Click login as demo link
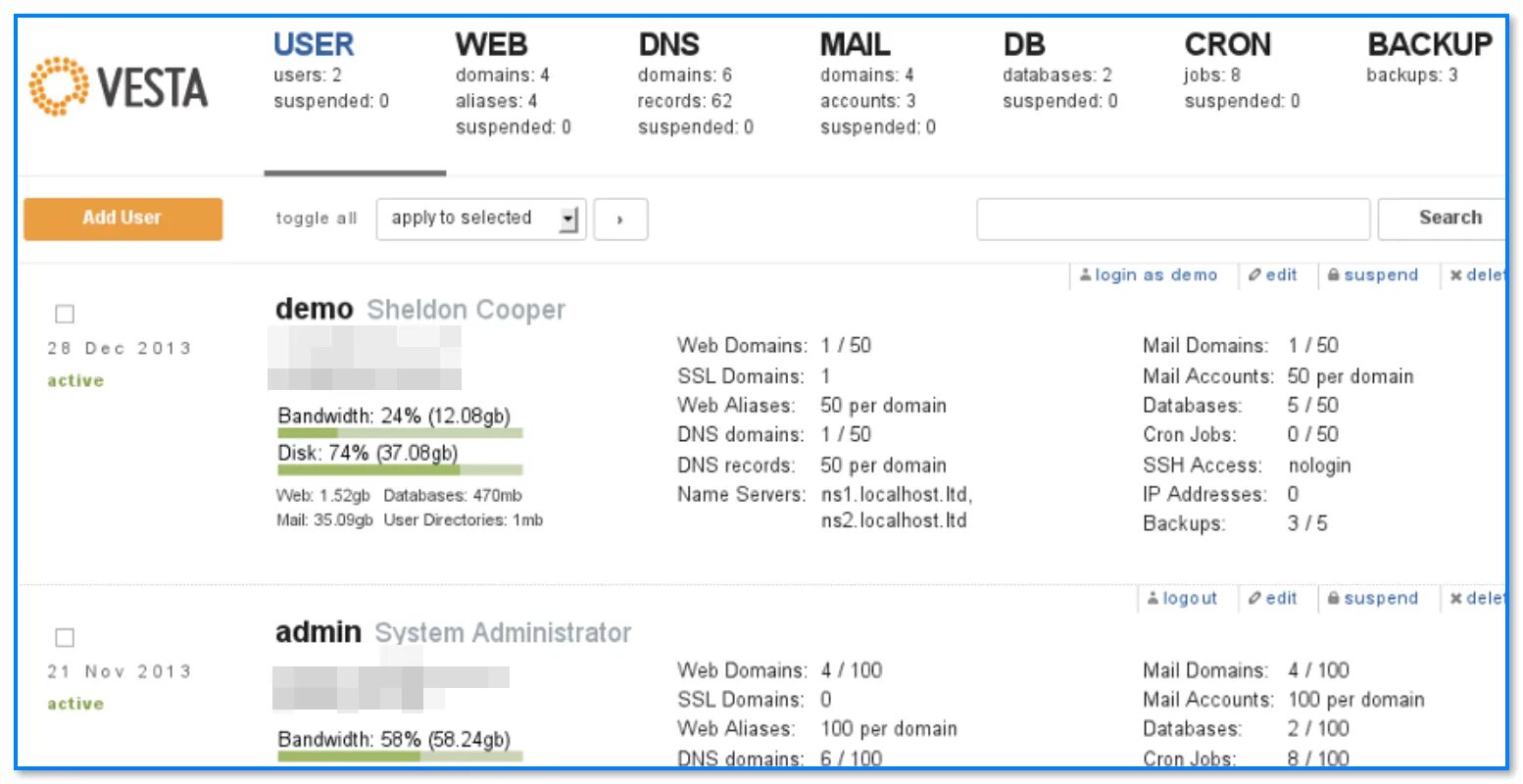Screen dimensions: 1523x784 tap(1149, 275)
